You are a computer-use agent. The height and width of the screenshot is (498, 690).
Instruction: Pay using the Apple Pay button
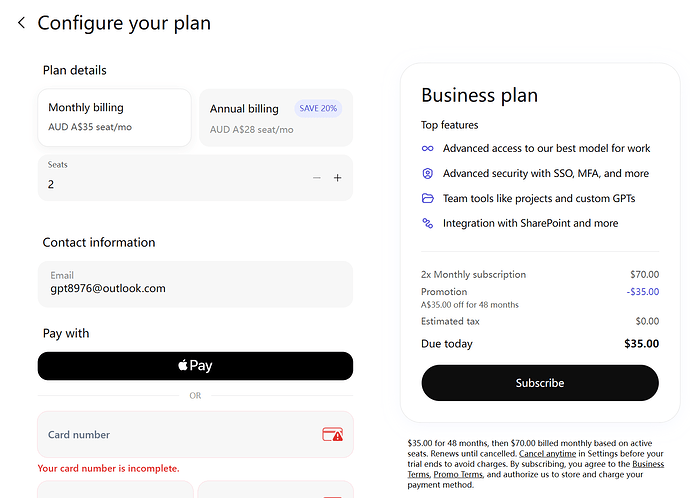(x=195, y=366)
